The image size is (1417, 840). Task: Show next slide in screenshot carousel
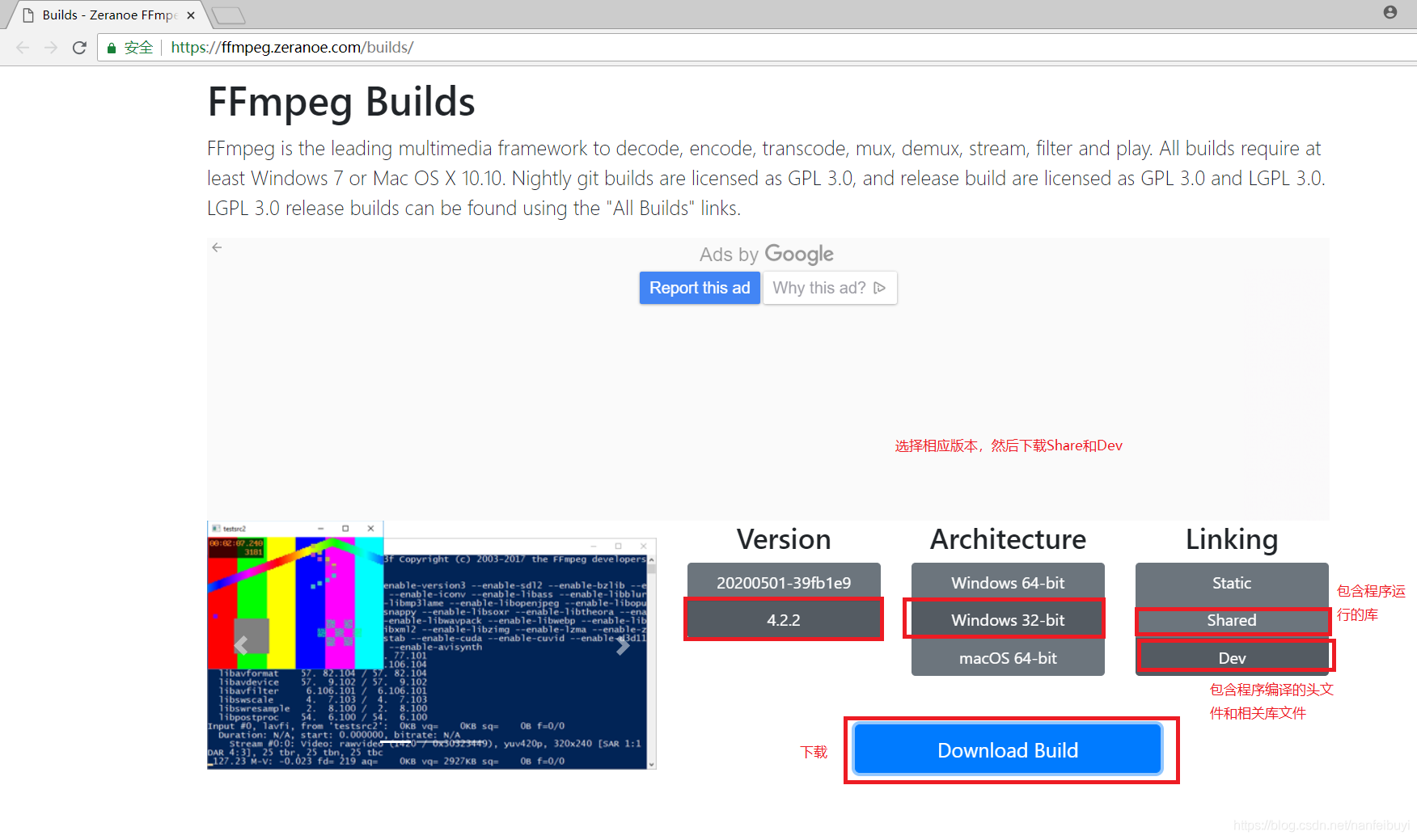point(623,645)
